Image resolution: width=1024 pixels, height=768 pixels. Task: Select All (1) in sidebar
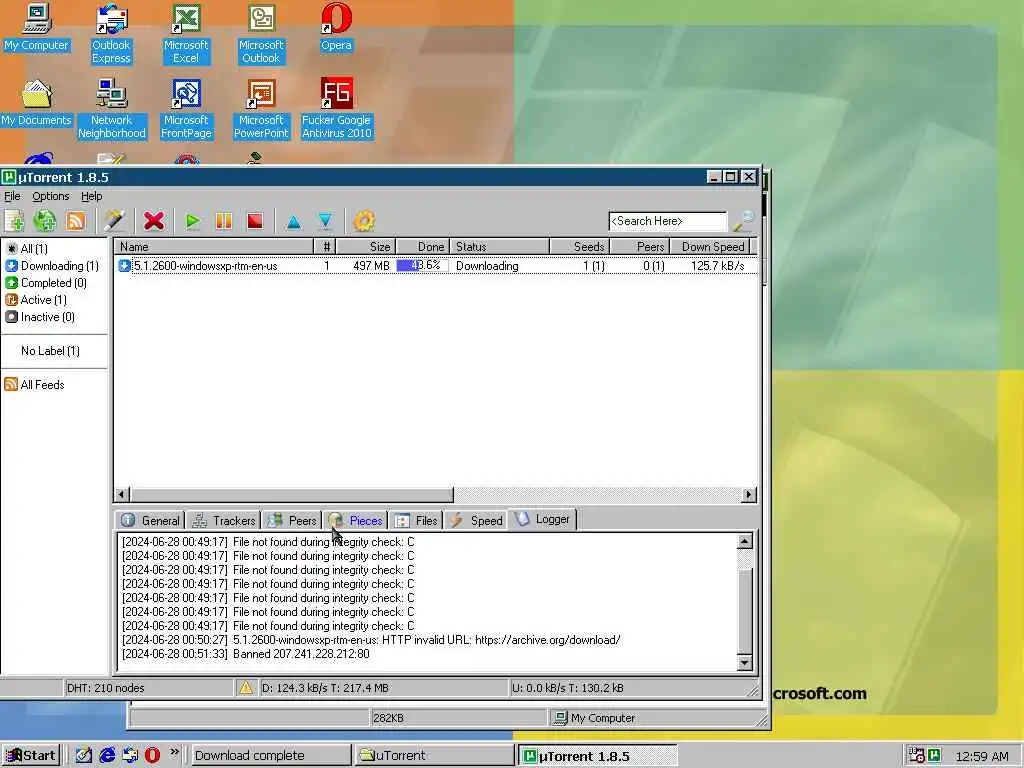pyautogui.click(x=27, y=249)
